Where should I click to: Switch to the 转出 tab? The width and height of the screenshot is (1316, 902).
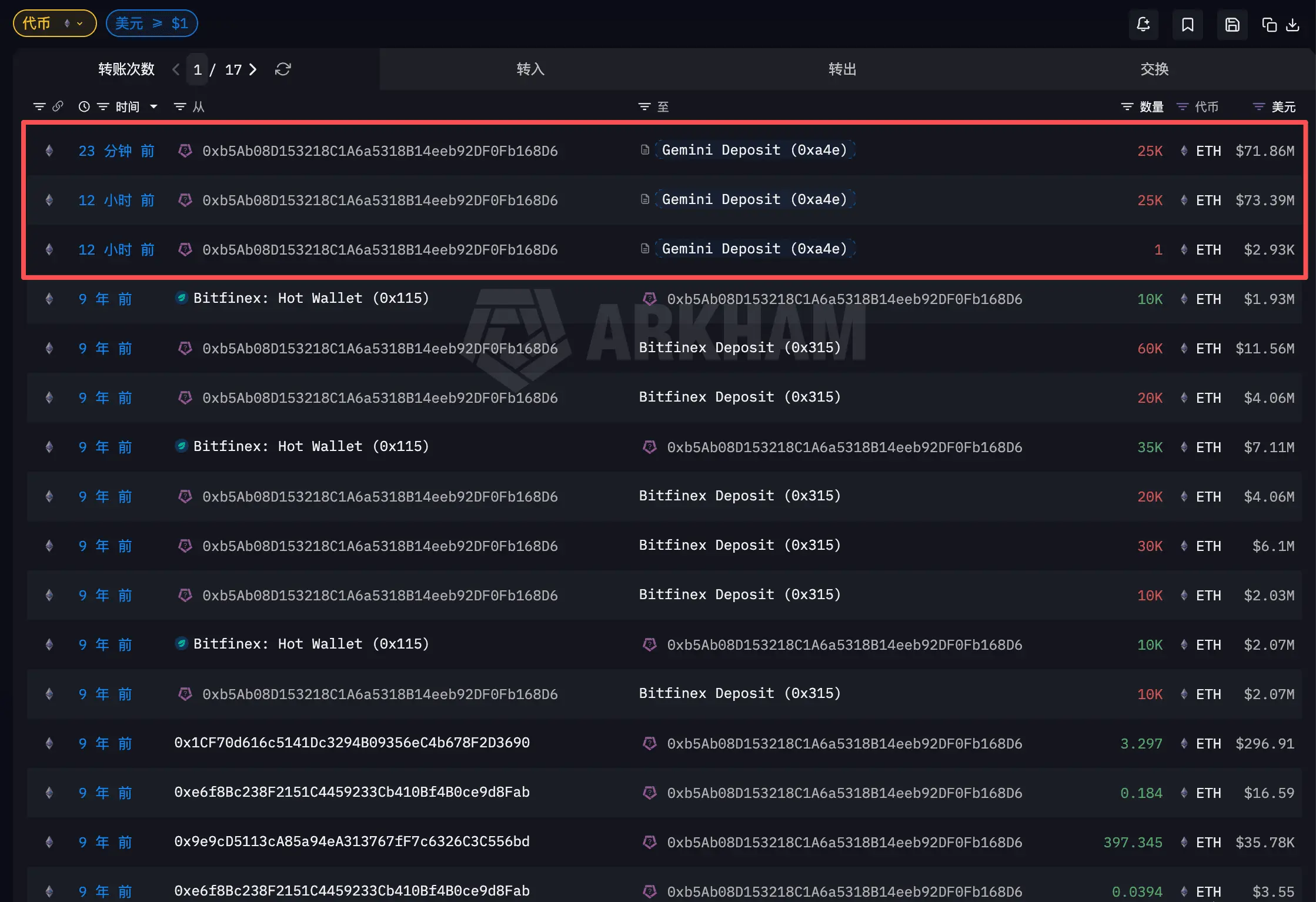point(842,69)
